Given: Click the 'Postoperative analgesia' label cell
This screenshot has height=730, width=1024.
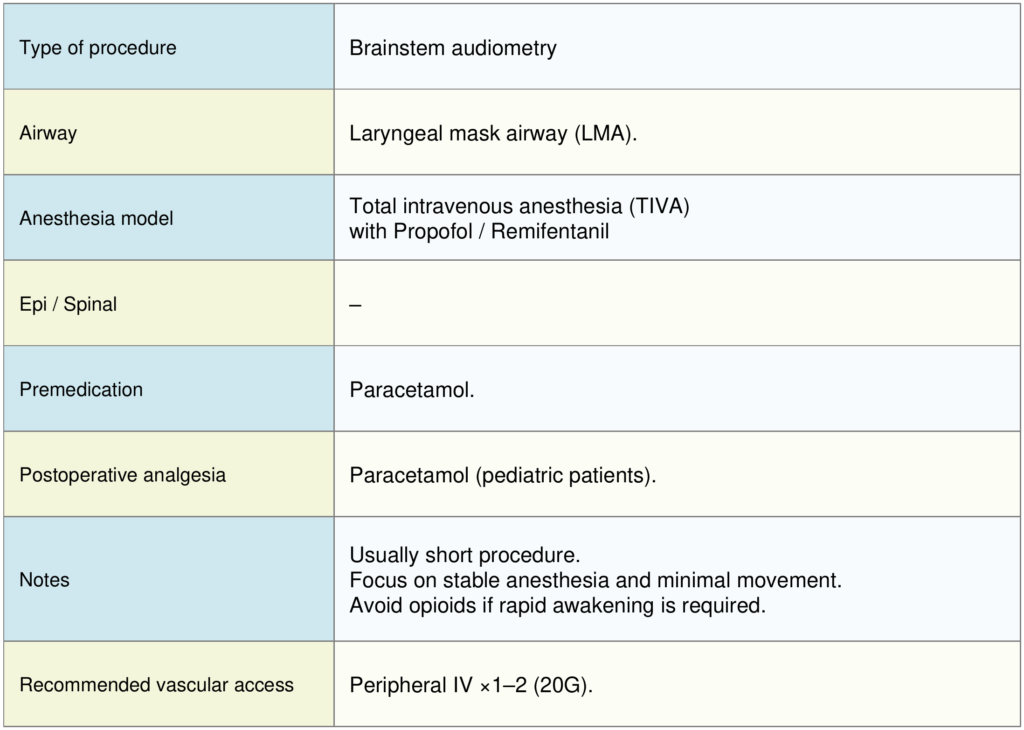Looking at the screenshot, I should pyautogui.click(x=123, y=475).
